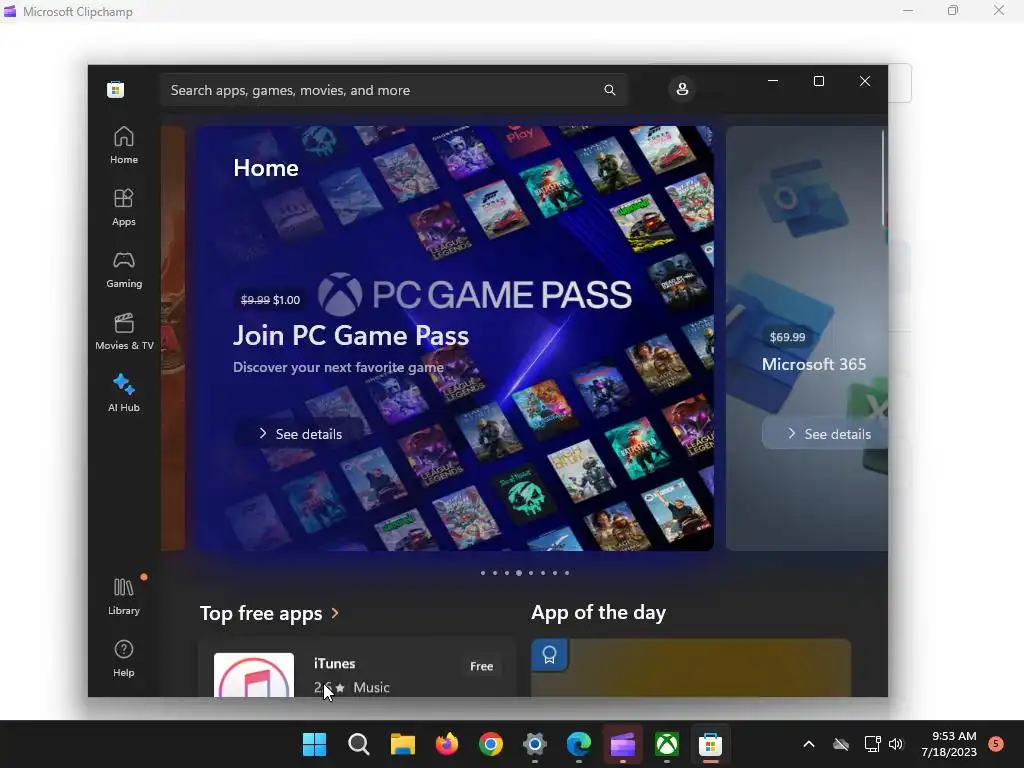Viewport: 1024px width, 768px height.
Task: Click the Microsoft Store taskbar icon
Action: point(711,744)
